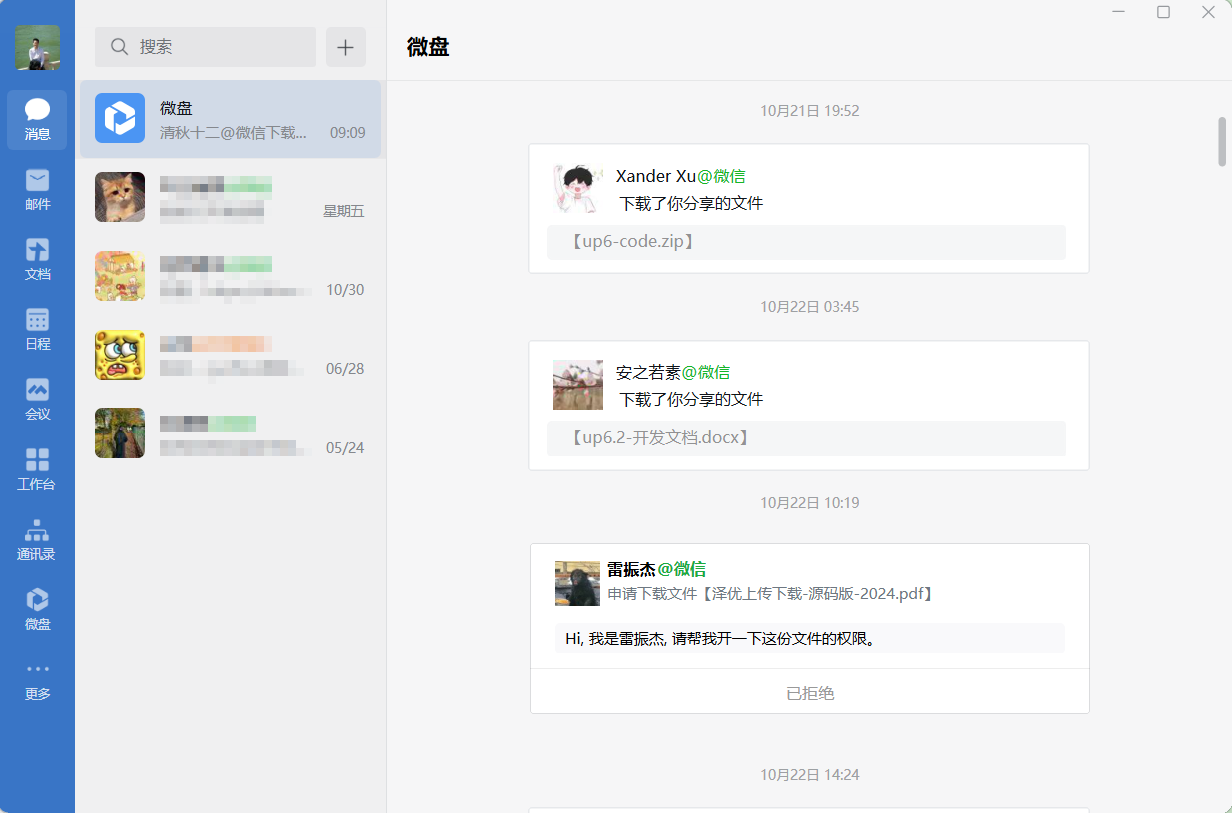Open the 会议 meeting section

pos(37,400)
